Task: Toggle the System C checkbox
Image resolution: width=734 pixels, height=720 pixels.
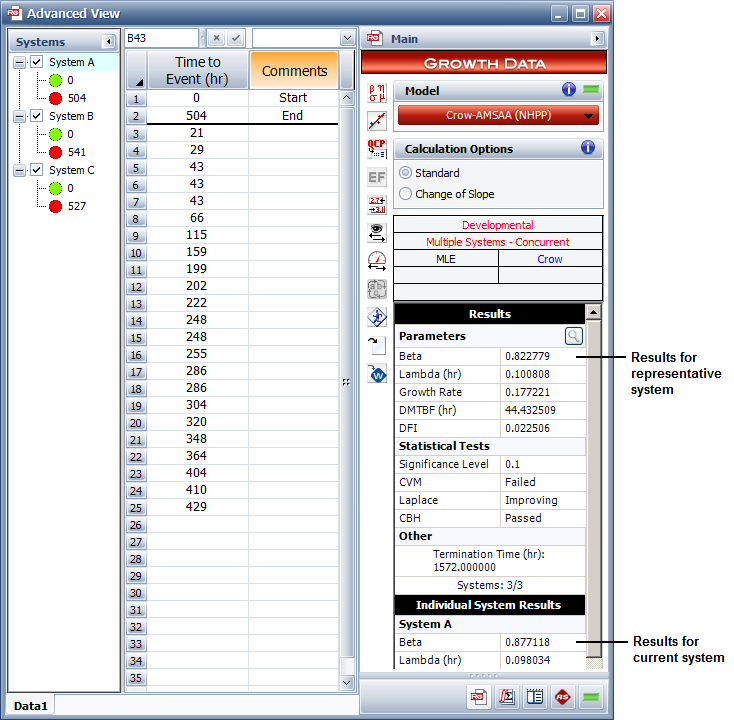Action: click(37, 170)
